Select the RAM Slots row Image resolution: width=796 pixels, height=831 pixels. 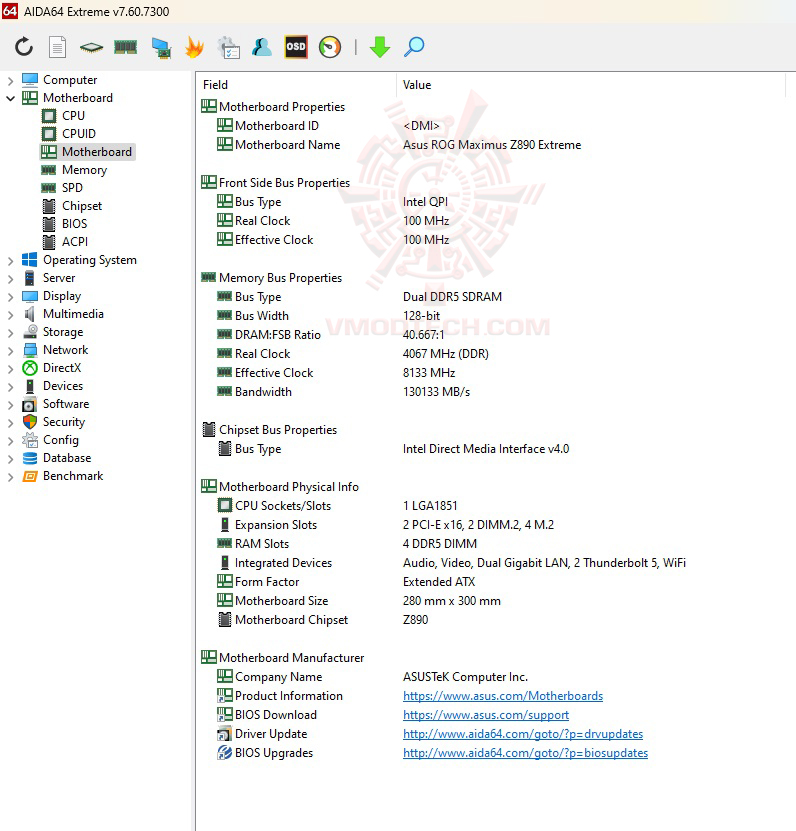click(347, 544)
